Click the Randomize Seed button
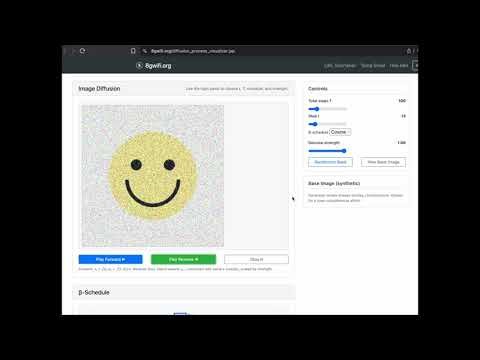This screenshot has width=480, height=360. (330, 162)
